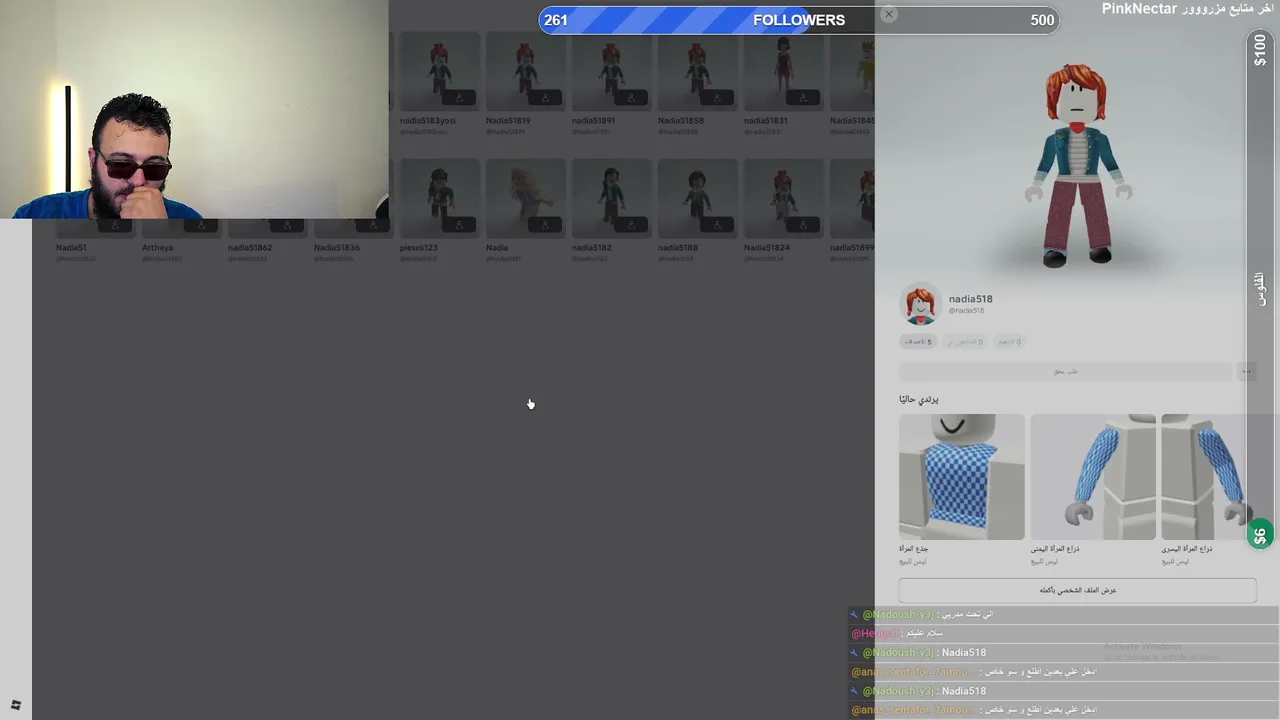Open the Nadia51824 avatar thumbnail
1280x720 pixels.
784,198
